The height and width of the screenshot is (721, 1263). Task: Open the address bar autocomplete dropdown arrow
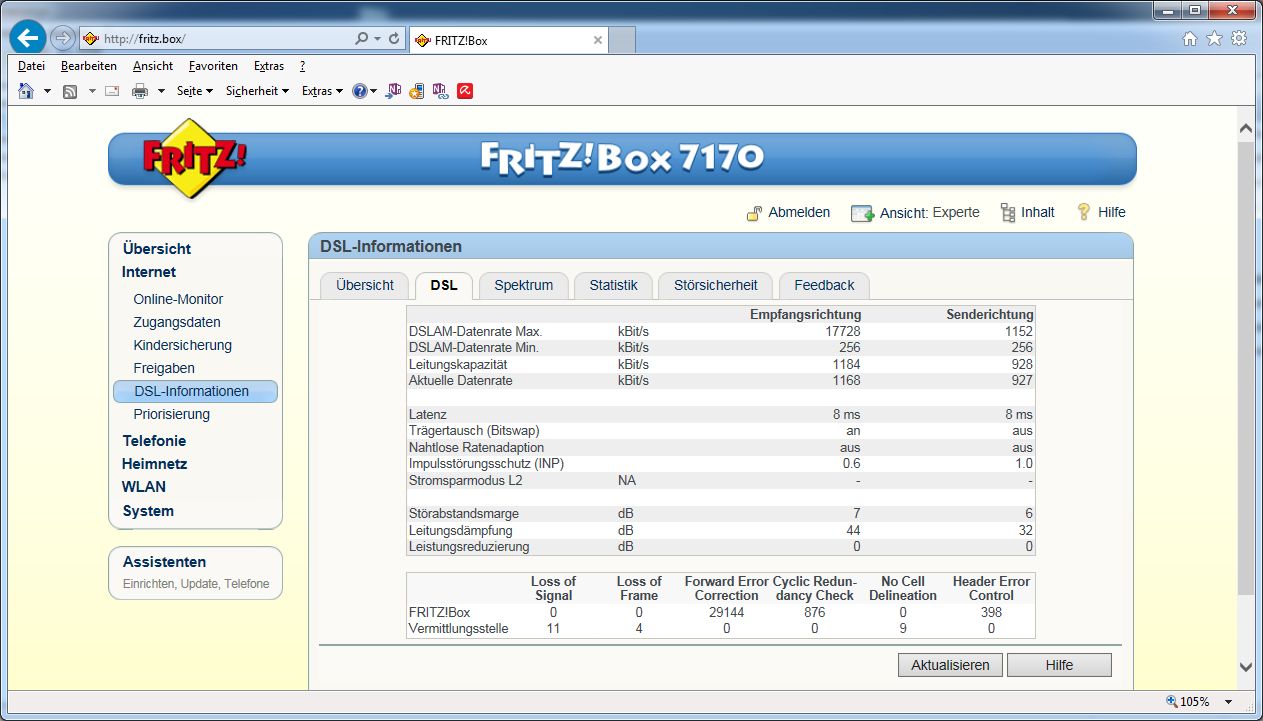[x=378, y=40]
